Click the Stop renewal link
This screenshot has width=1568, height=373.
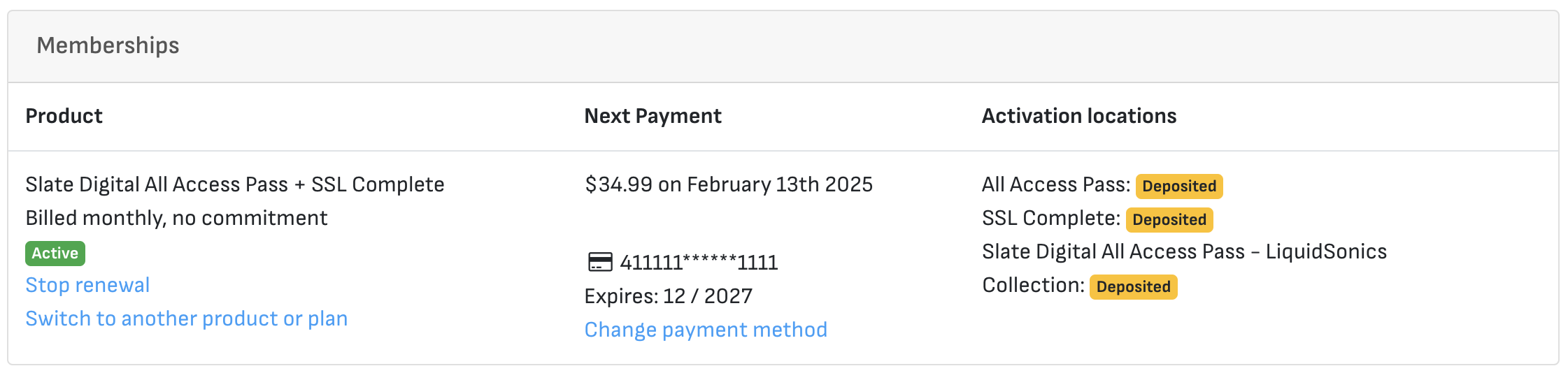pos(87,285)
